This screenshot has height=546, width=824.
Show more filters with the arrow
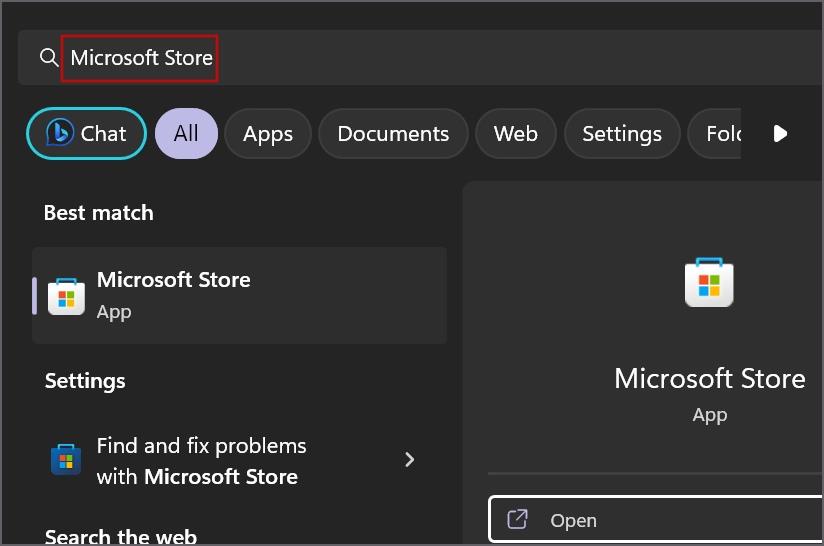[x=780, y=133]
